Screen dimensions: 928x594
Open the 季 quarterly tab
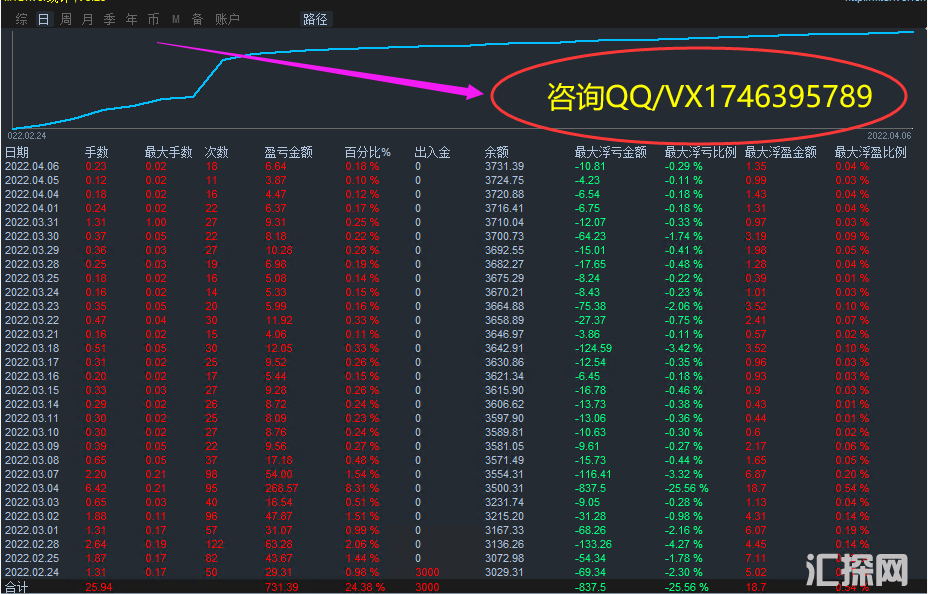tap(109, 20)
